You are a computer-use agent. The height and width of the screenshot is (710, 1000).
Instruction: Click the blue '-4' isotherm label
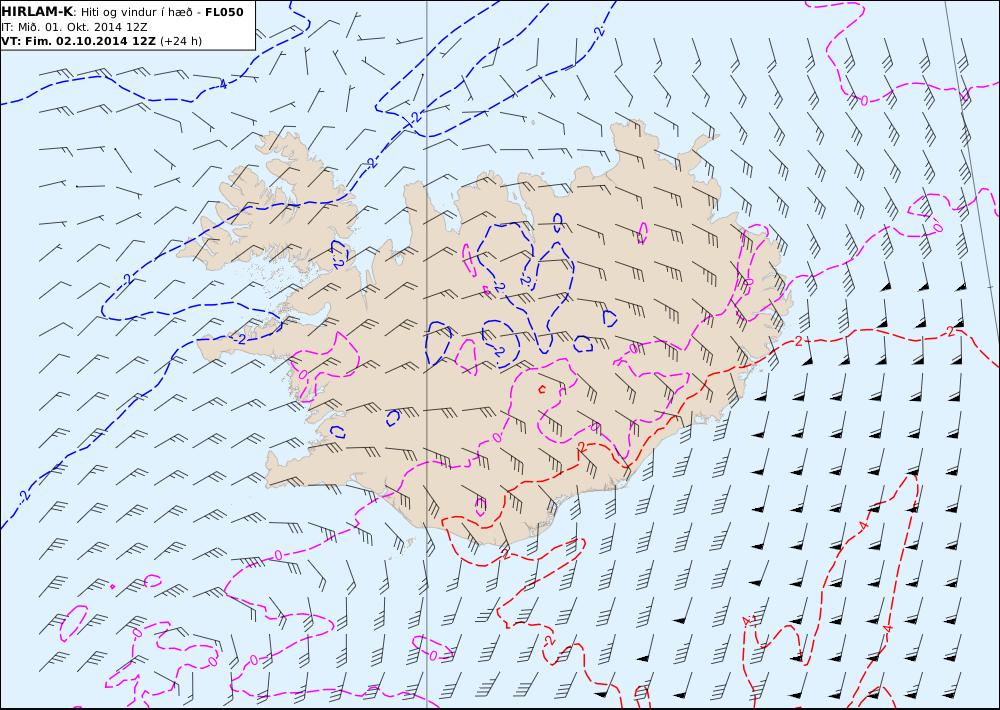(221, 84)
